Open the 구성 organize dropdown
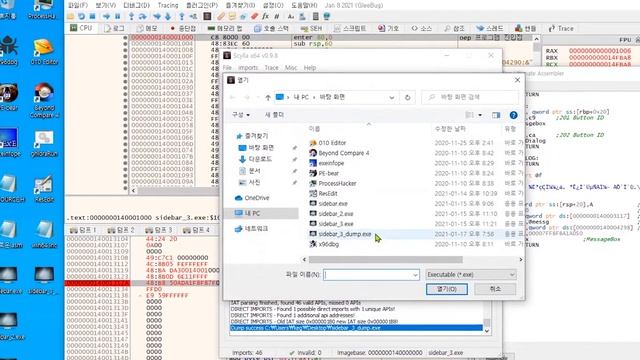The image size is (640, 360). point(241,115)
